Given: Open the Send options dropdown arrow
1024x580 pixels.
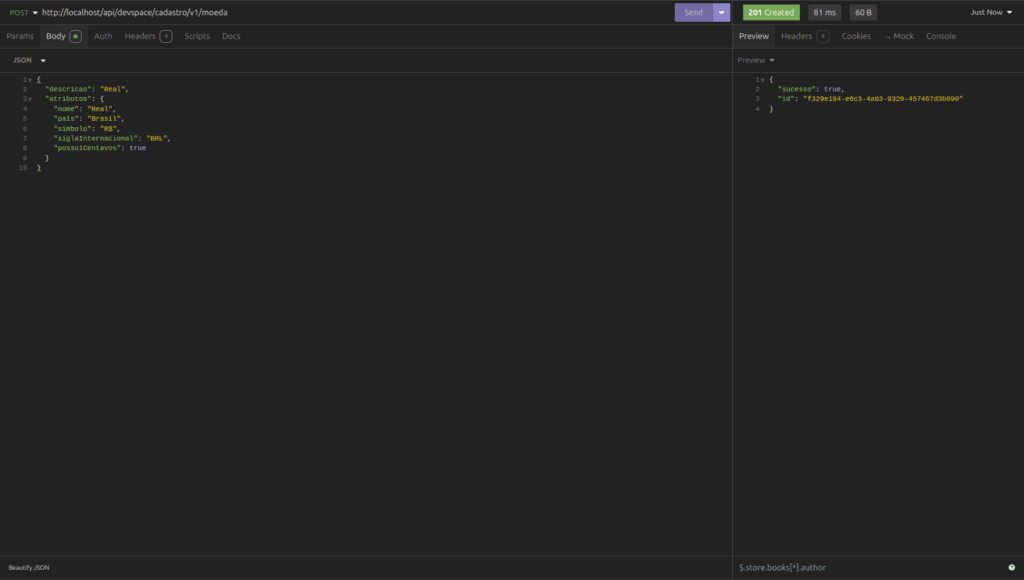Looking at the screenshot, I should [x=722, y=12].
